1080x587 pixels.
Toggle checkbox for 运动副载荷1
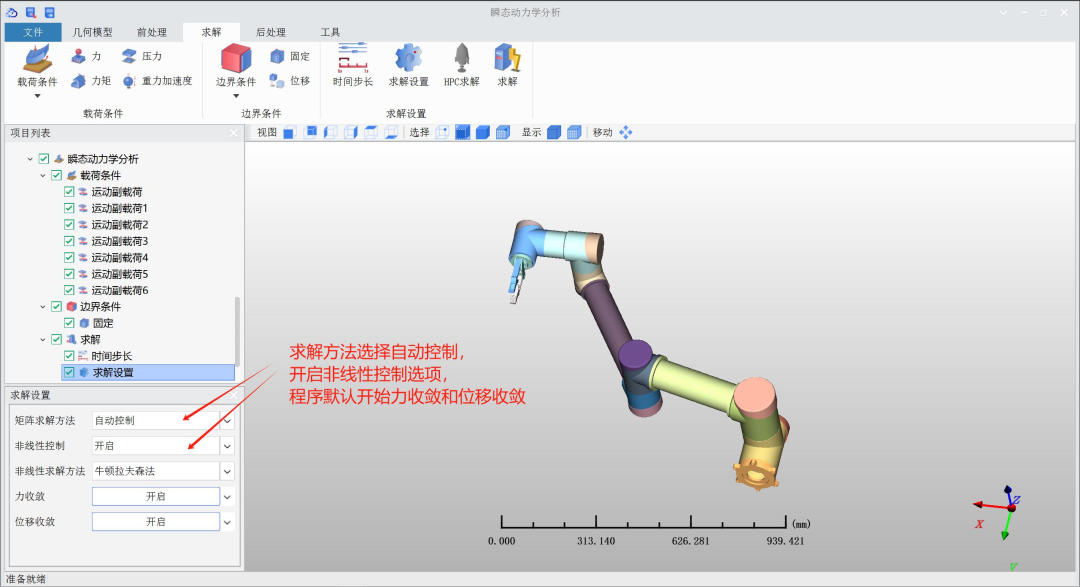69,208
